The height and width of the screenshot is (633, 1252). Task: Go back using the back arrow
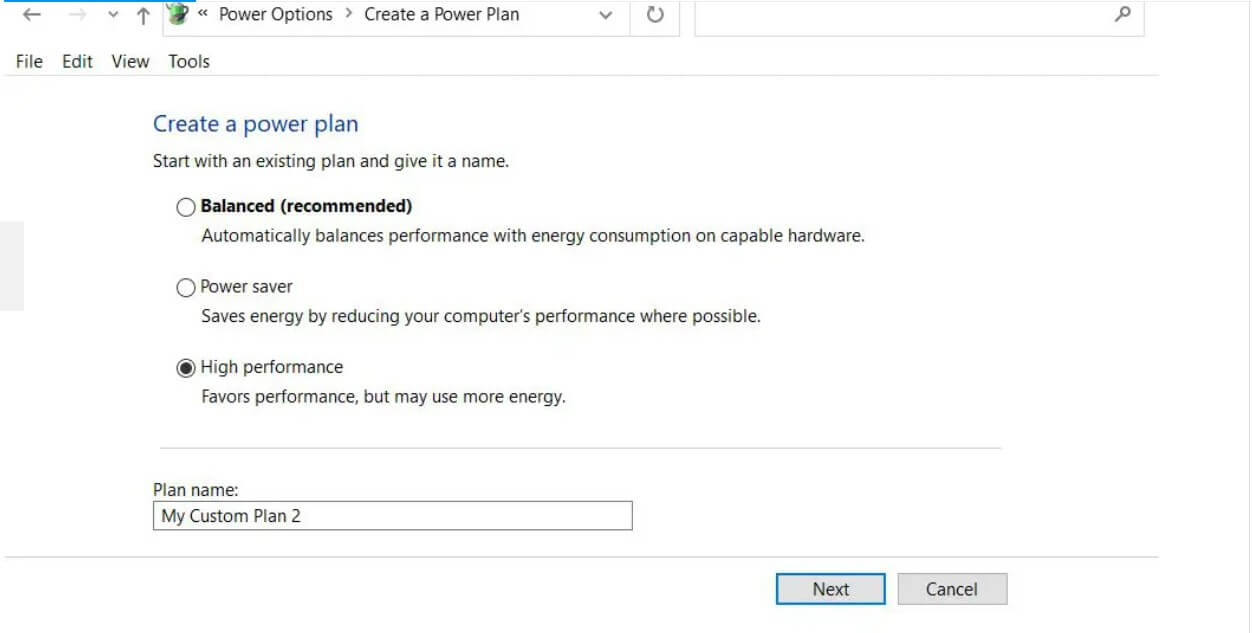pyautogui.click(x=31, y=15)
